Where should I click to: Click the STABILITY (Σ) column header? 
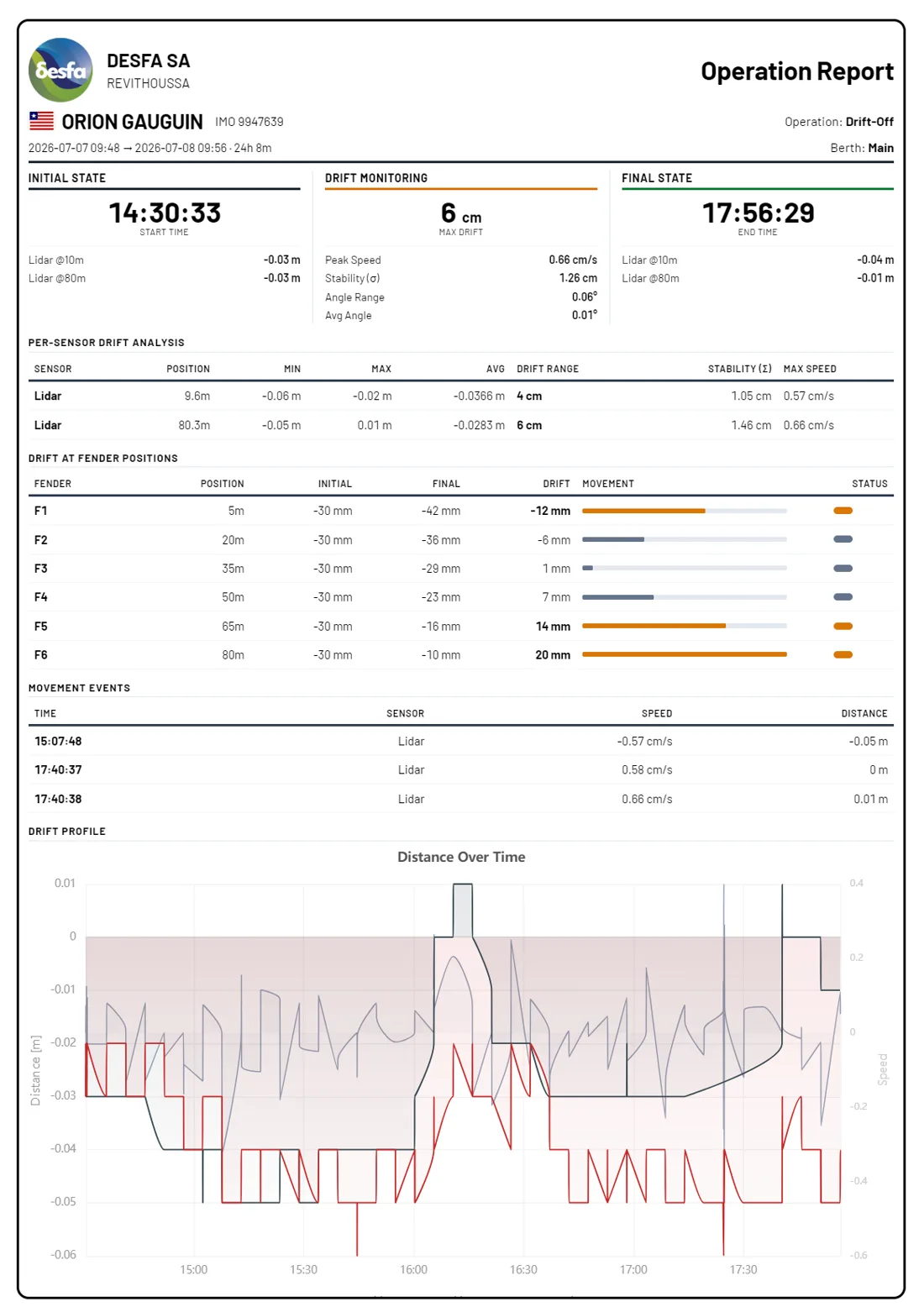coord(739,369)
